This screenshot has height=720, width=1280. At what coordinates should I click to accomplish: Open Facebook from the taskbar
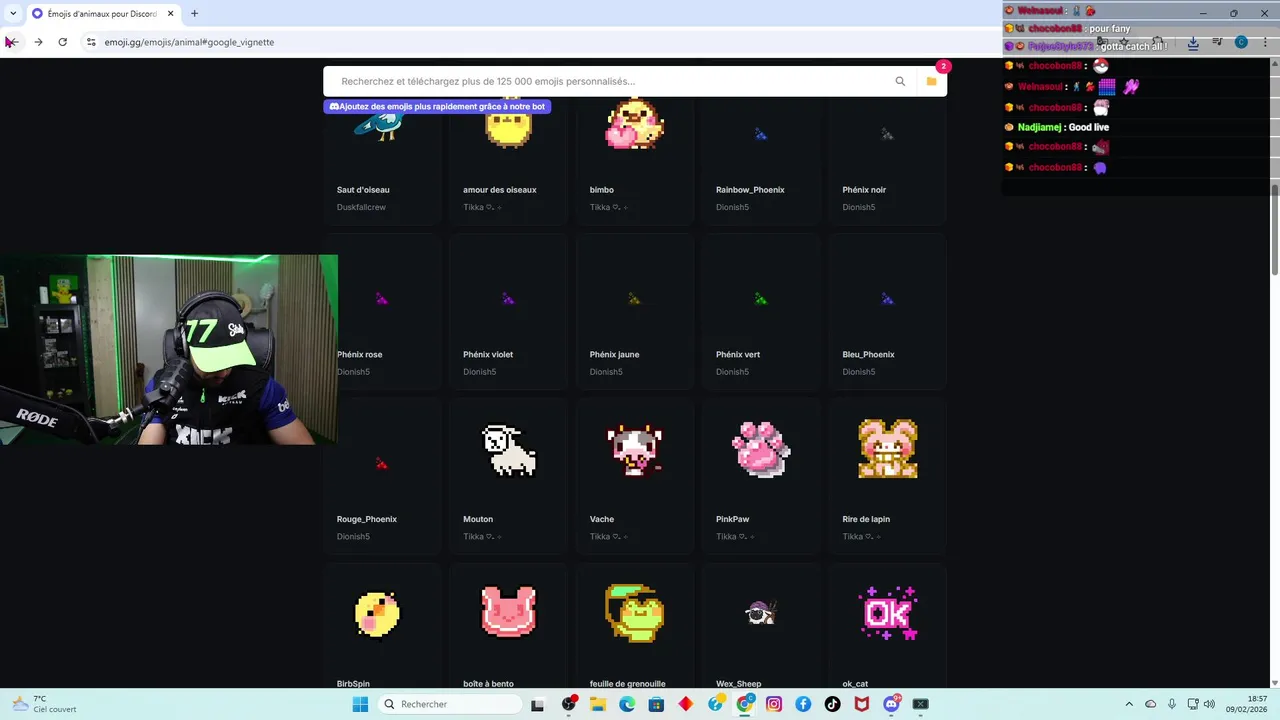pyautogui.click(x=803, y=704)
